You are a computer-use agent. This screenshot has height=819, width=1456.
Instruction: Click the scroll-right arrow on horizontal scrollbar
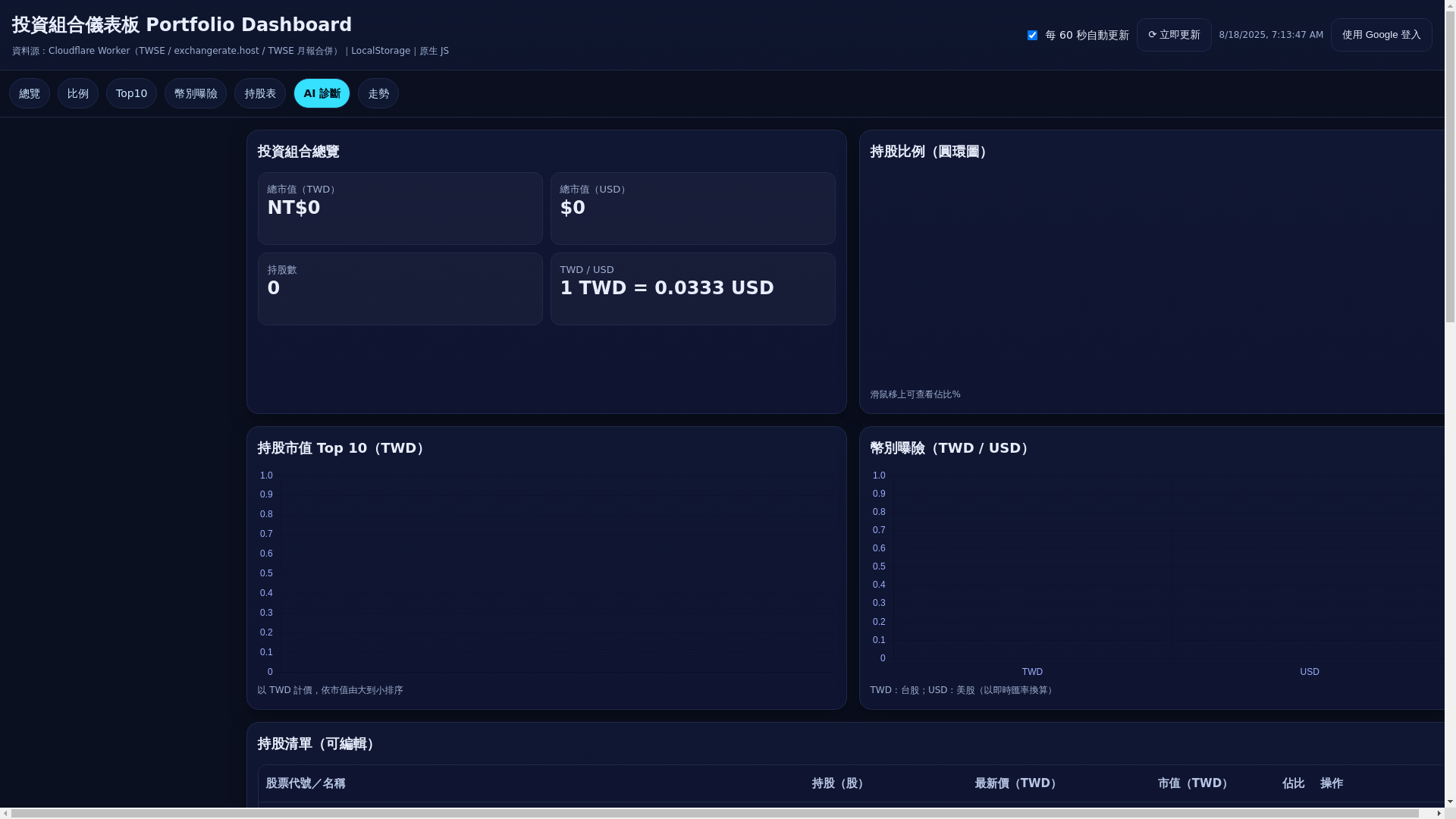[1439, 813]
